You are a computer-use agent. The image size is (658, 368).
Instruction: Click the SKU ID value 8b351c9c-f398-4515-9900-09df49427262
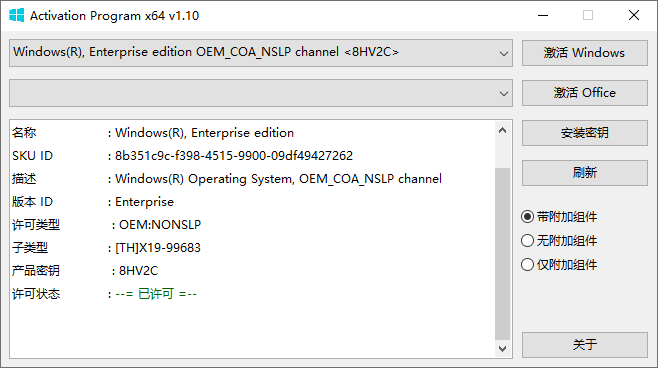click(234, 156)
